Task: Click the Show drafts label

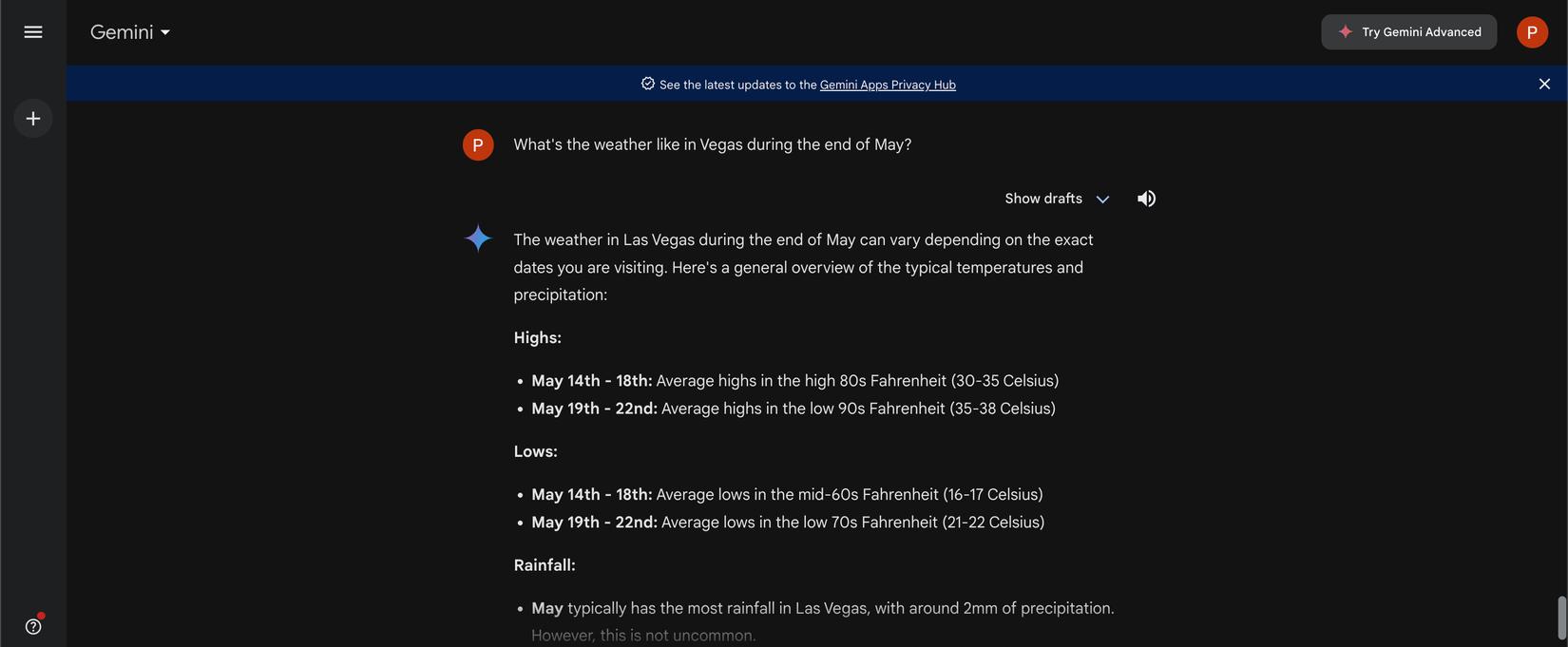Action: 1043,199
